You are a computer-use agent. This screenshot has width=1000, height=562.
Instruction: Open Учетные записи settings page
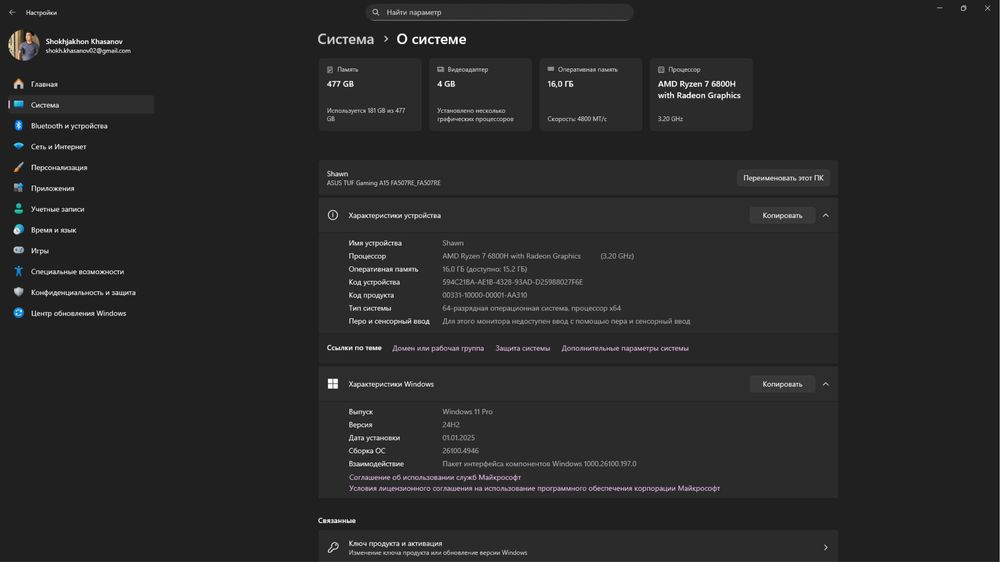pyautogui.click(x=81, y=209)
